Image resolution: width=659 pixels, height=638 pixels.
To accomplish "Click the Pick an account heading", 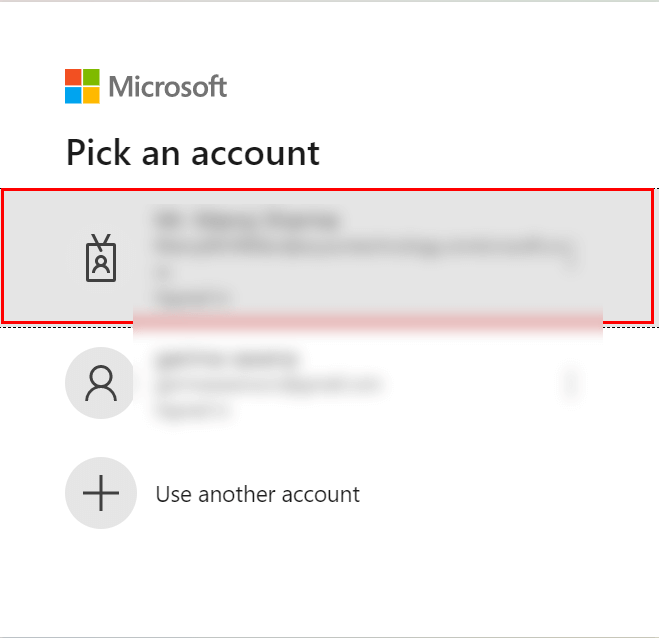I will point(193,153).
